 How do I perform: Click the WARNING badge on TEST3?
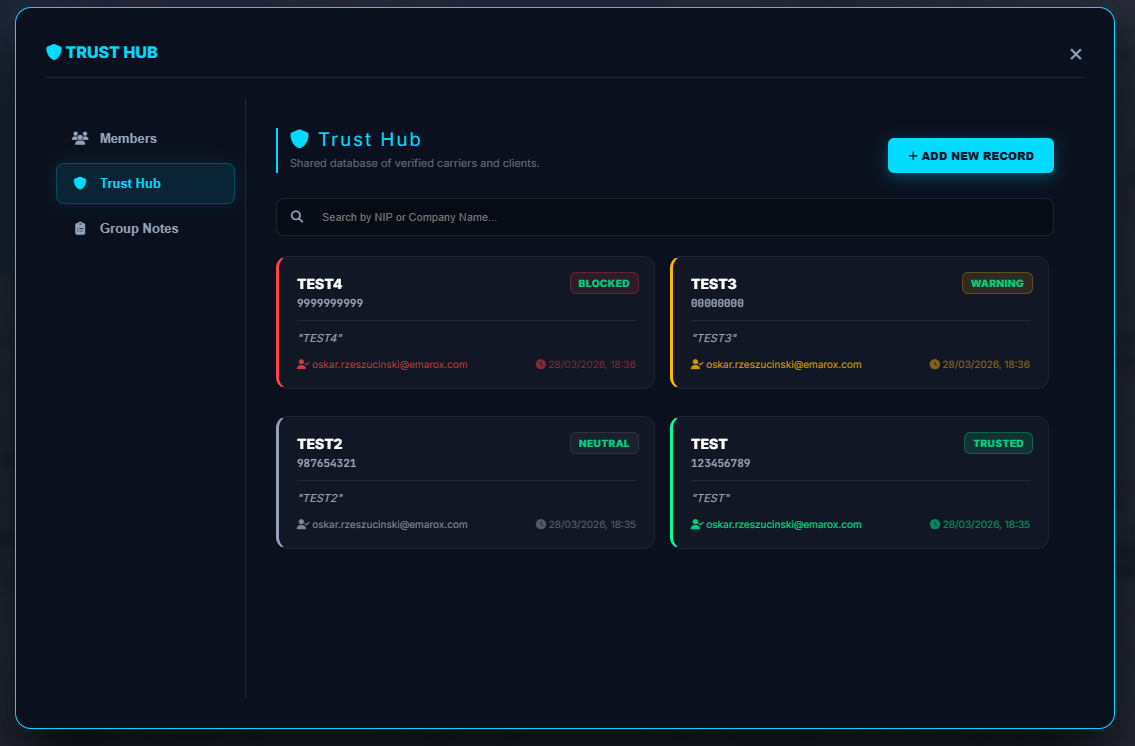997,283
